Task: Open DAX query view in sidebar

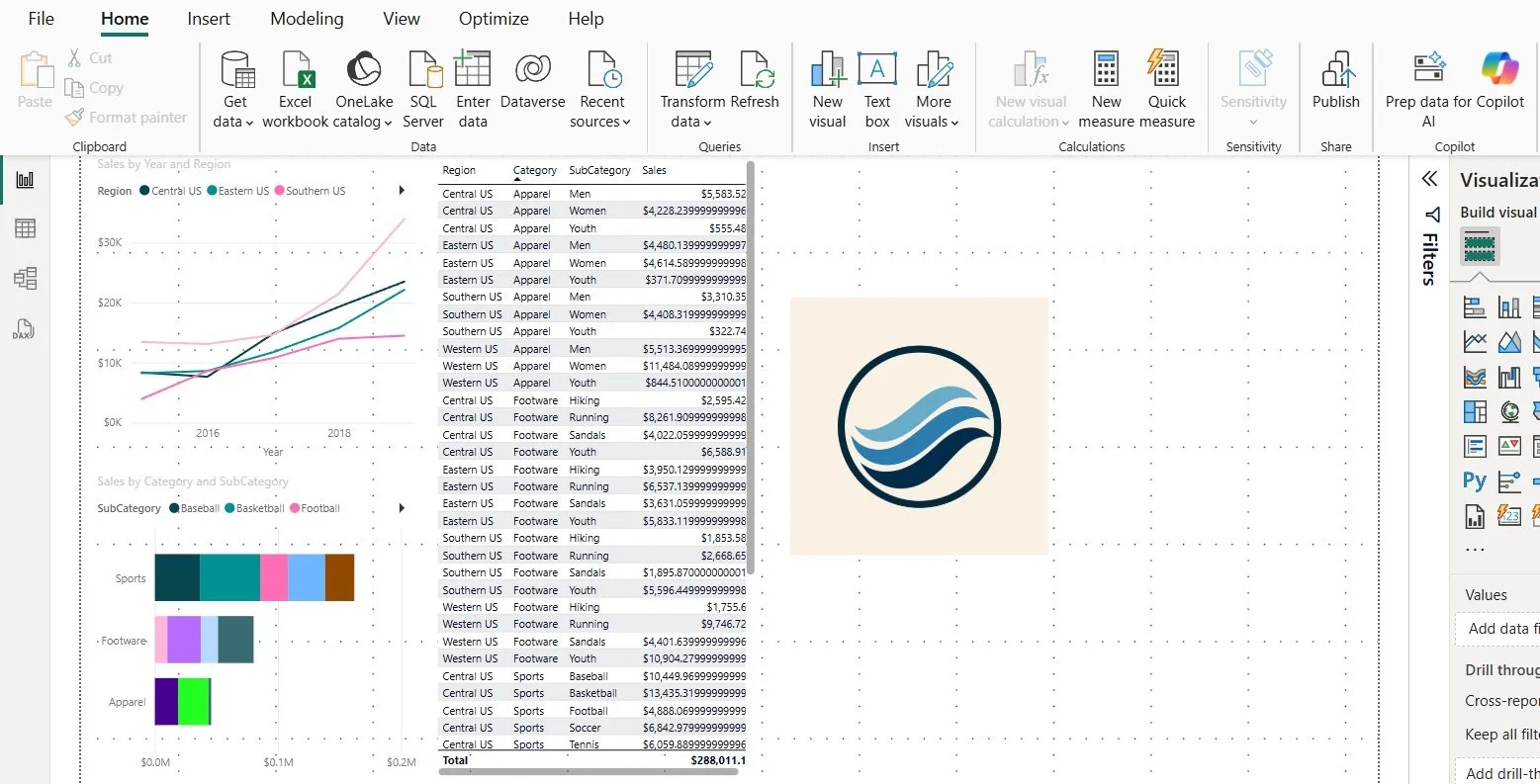Action: tap(25, 328)
